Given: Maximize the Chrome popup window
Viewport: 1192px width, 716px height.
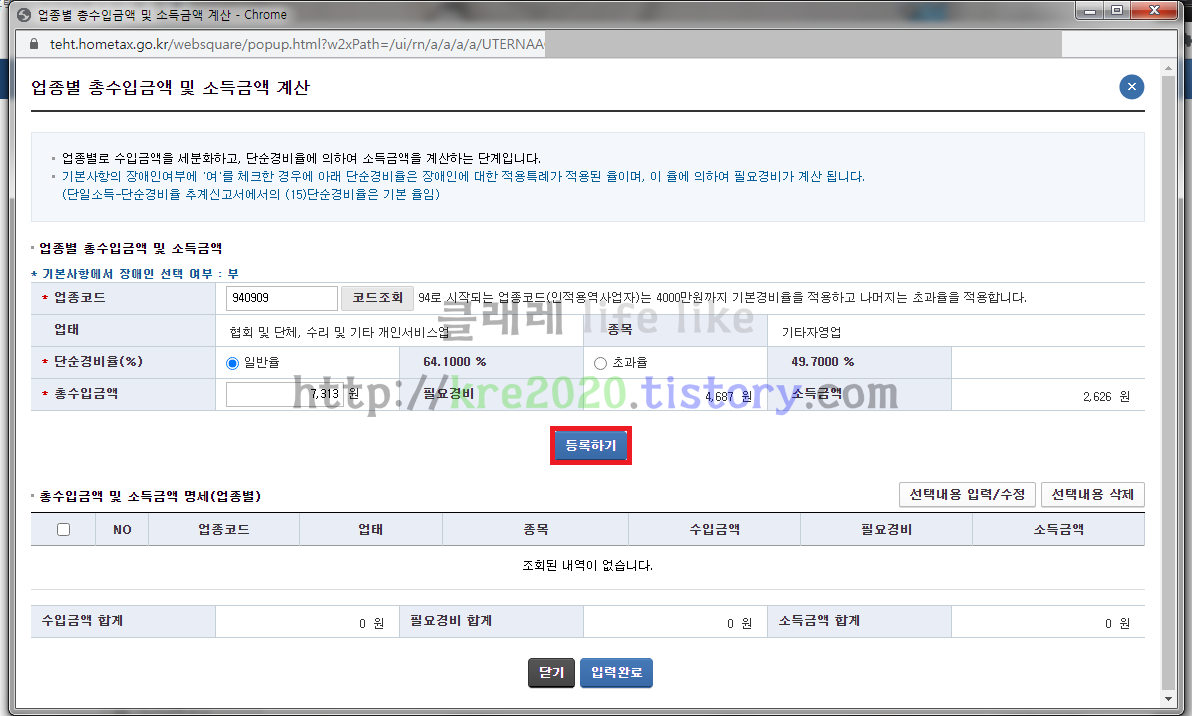Looking at the screenshot, I should (x=1117, y=11).
